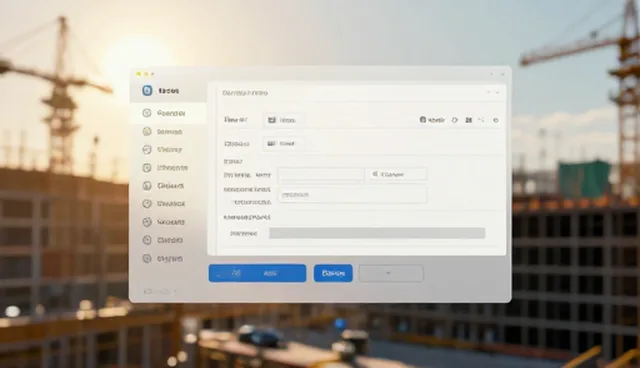640x368 pixels.
Task: Focus the empty text field left of the dropdown
Action: coord(320,174)
